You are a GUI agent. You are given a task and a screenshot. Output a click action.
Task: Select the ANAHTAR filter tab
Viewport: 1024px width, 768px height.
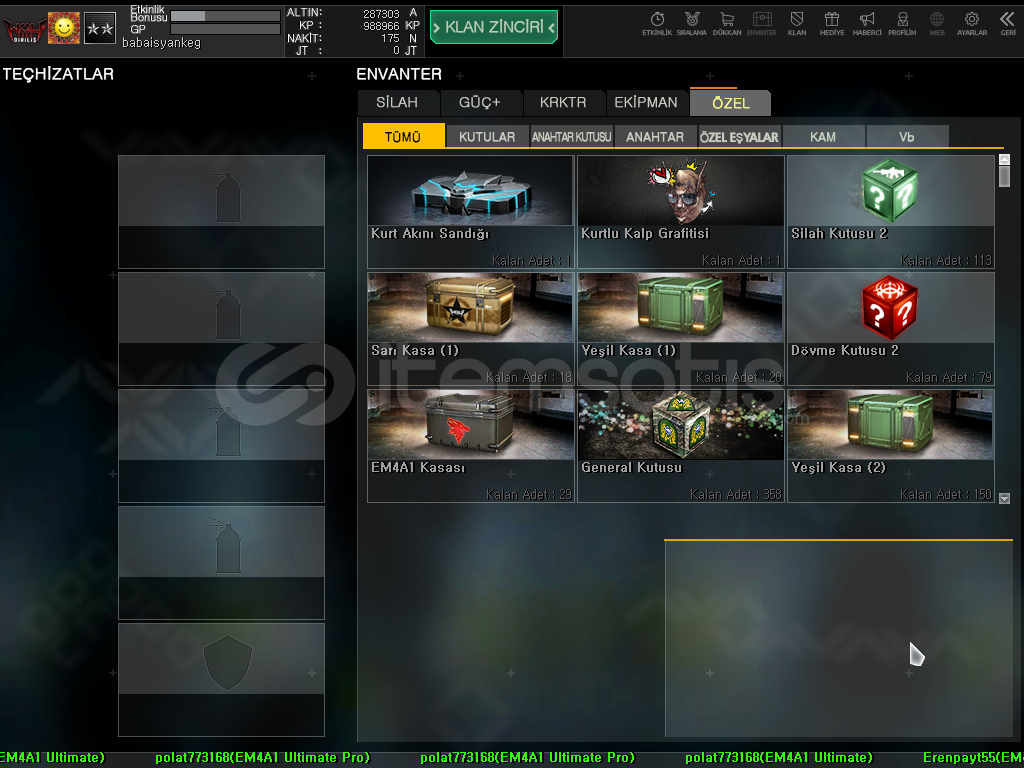click(x=655, y=136)
